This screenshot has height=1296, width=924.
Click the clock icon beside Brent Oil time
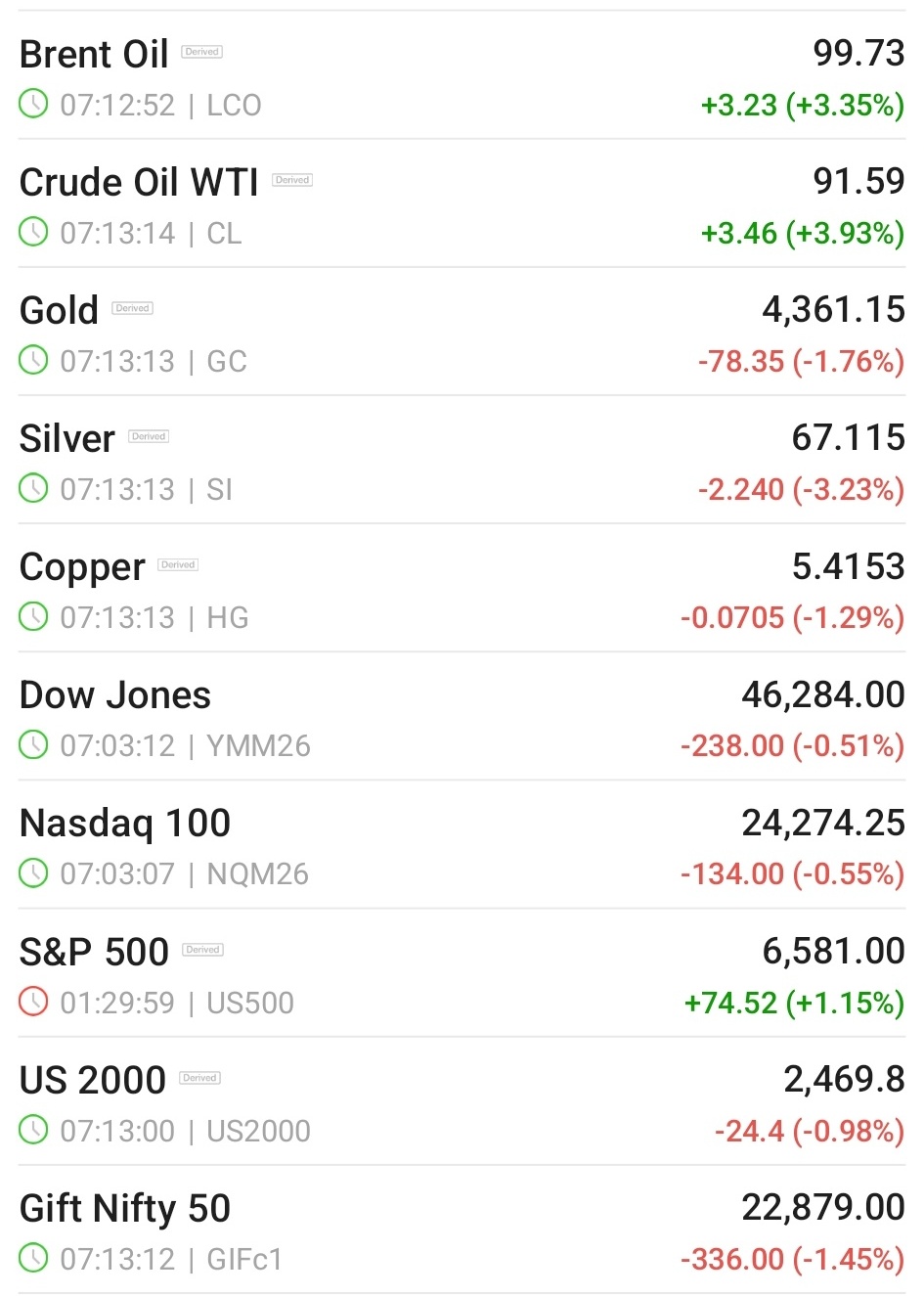[x=33, y=104]
